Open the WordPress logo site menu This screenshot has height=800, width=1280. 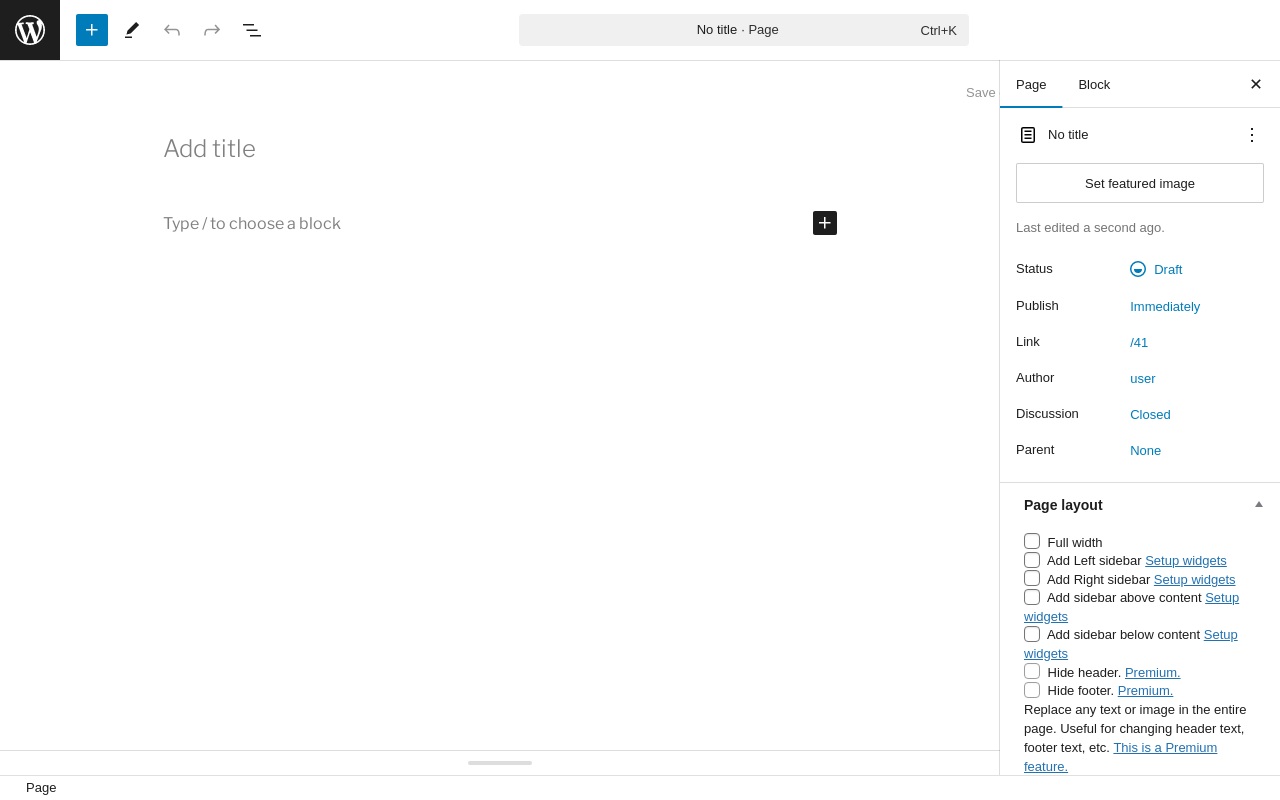click(x=30, y=30)
